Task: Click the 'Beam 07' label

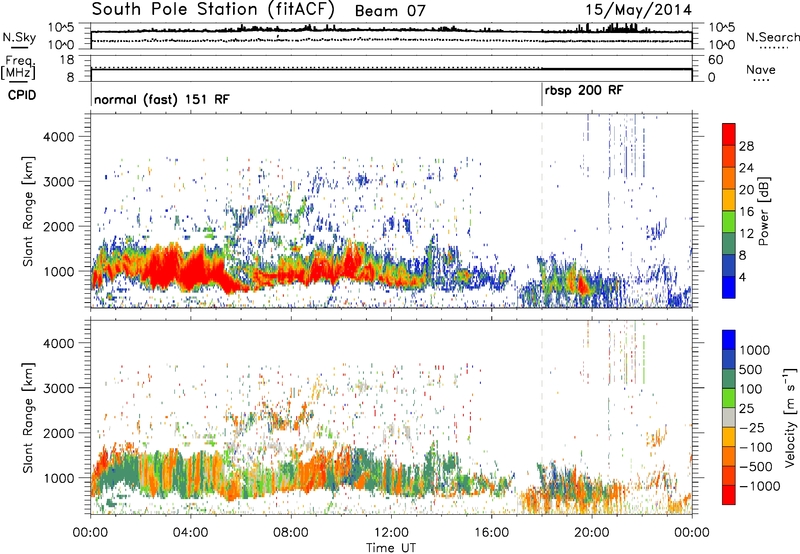Action: click(x=390, y=11)
